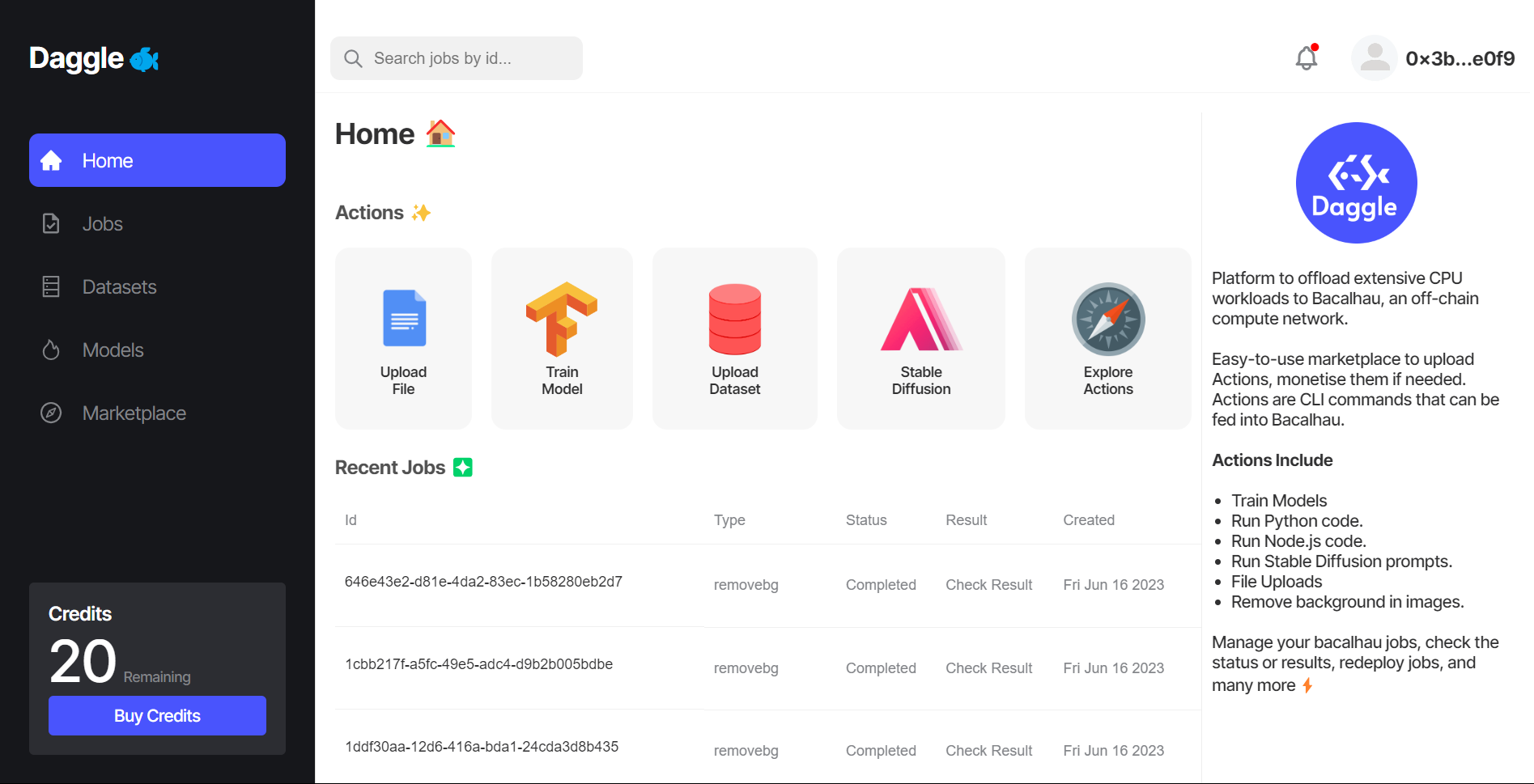Click the search magnifier icon
The image size is (1534, 784).
click(353, 58)
